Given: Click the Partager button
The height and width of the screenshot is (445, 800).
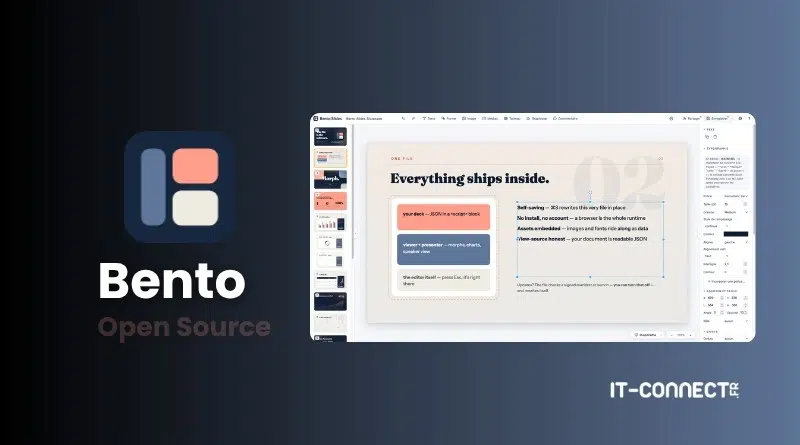Looking at the screenshot, I should click(x=691, y=118).
